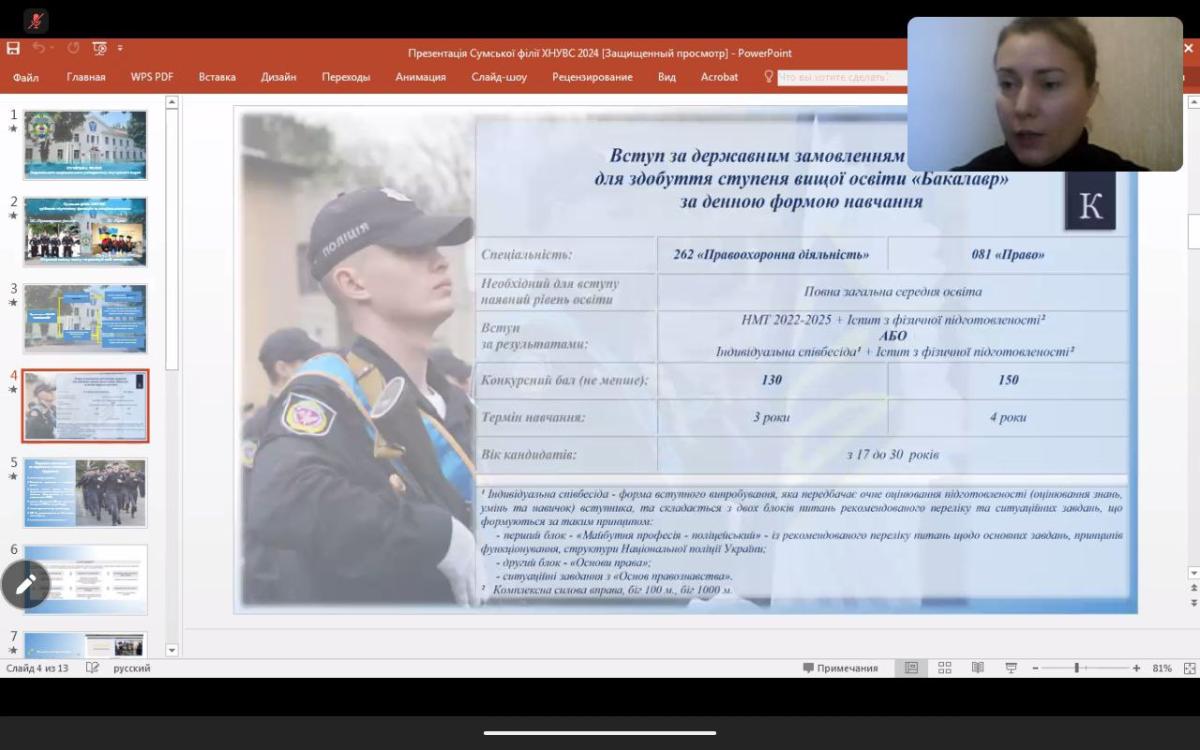Click the competitive score '130' cell

pyautogui.click(x=771, y=380)
